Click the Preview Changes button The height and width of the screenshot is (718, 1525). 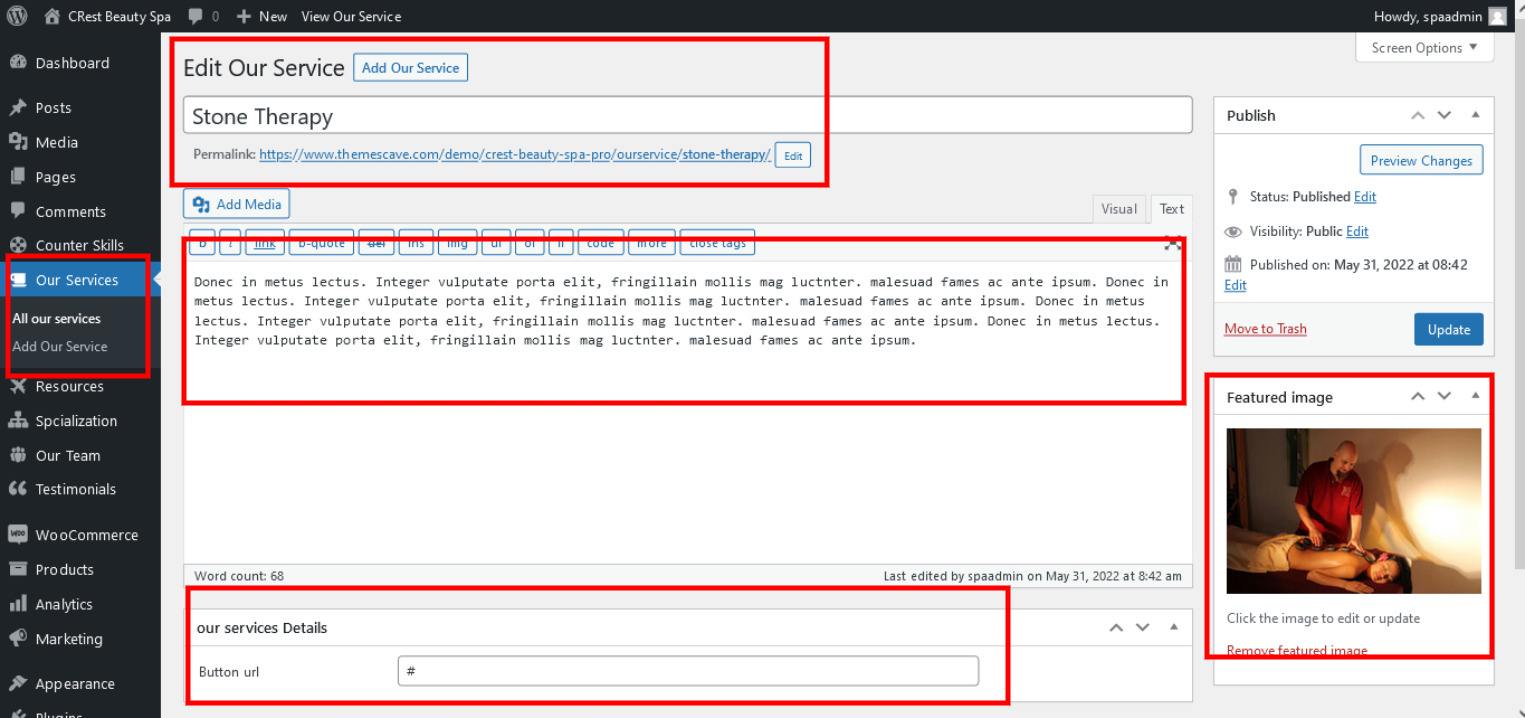coord(1421,160)
